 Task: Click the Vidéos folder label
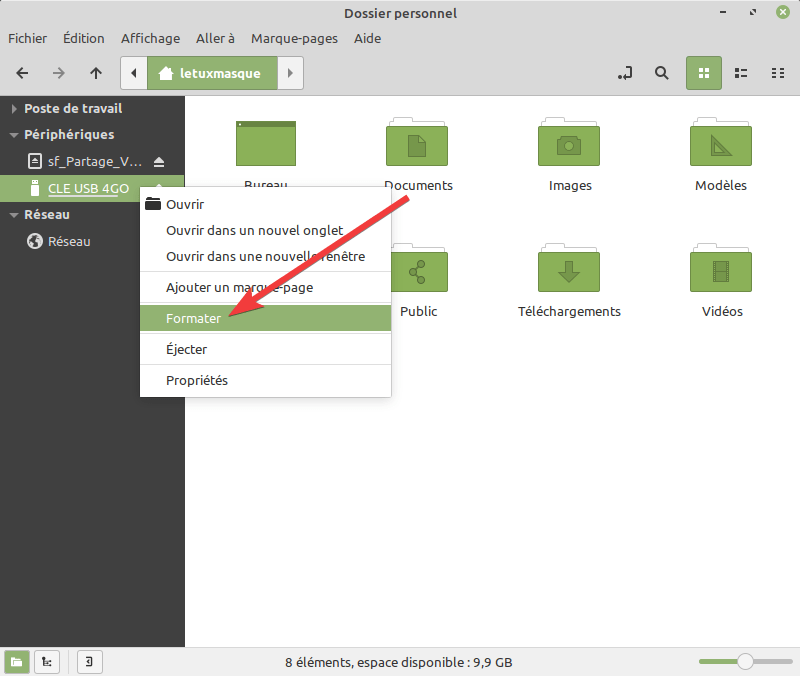pos(722,312)
